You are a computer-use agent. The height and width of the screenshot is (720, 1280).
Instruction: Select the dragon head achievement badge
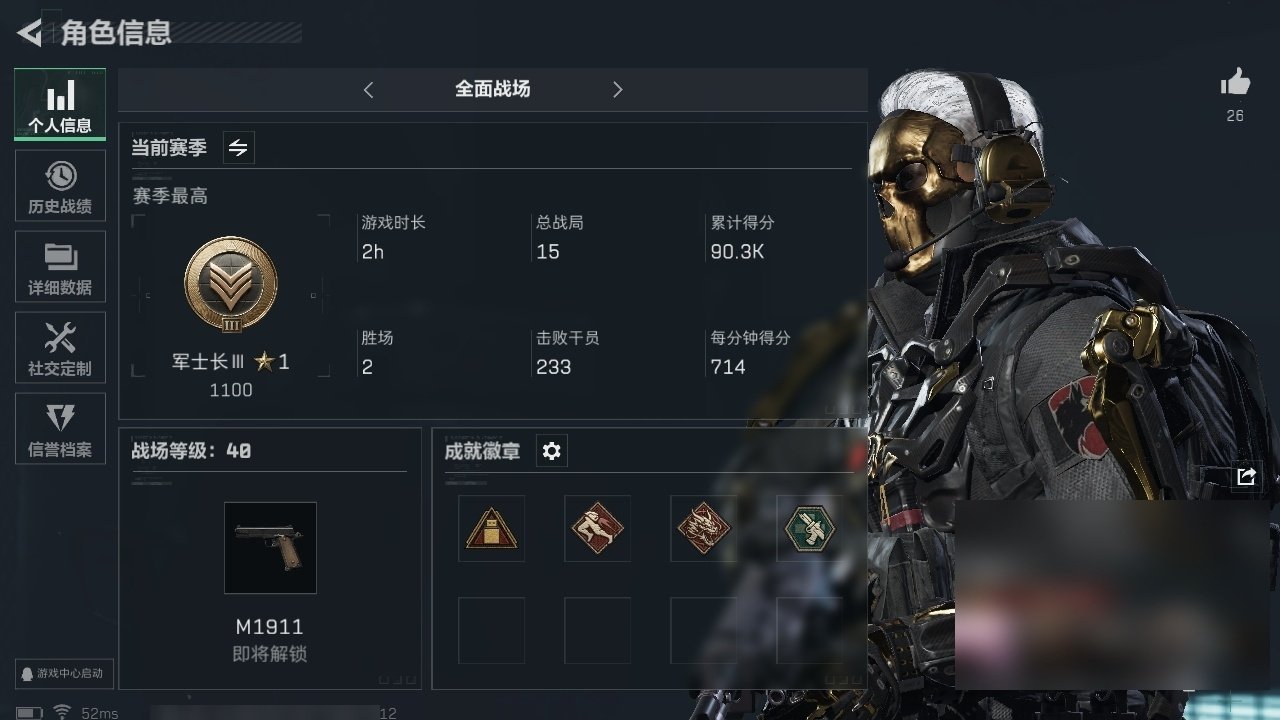[x=703, y=528]
